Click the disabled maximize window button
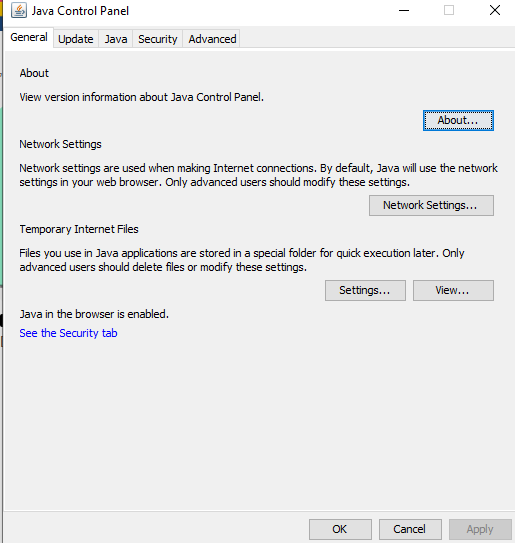The width and height of the screenshot is (515, 543). pyautogui.click(x=449, y=10)
